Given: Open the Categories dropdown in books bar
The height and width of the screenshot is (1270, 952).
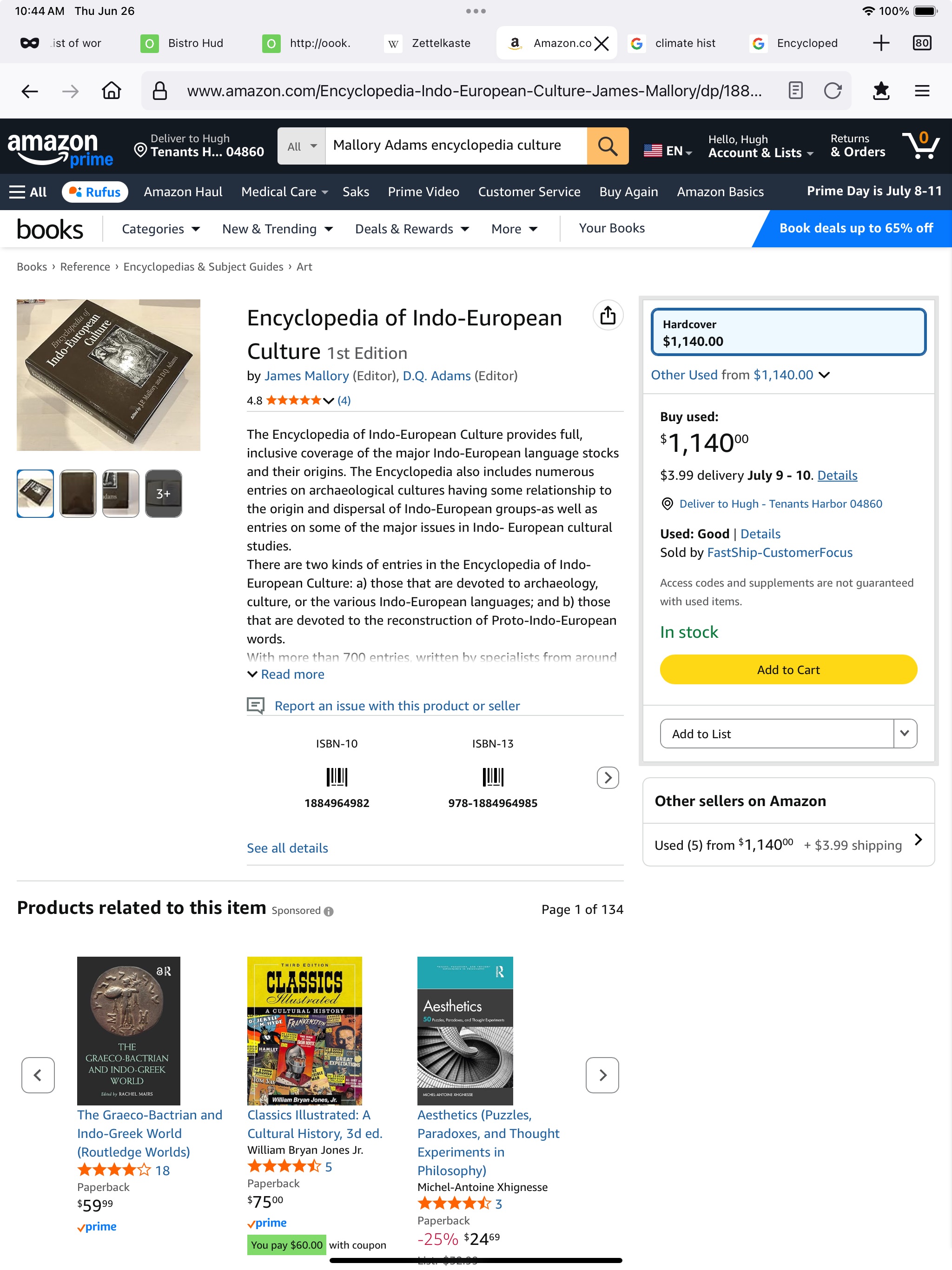Looking at the screenshot, I should click(161, 229).
